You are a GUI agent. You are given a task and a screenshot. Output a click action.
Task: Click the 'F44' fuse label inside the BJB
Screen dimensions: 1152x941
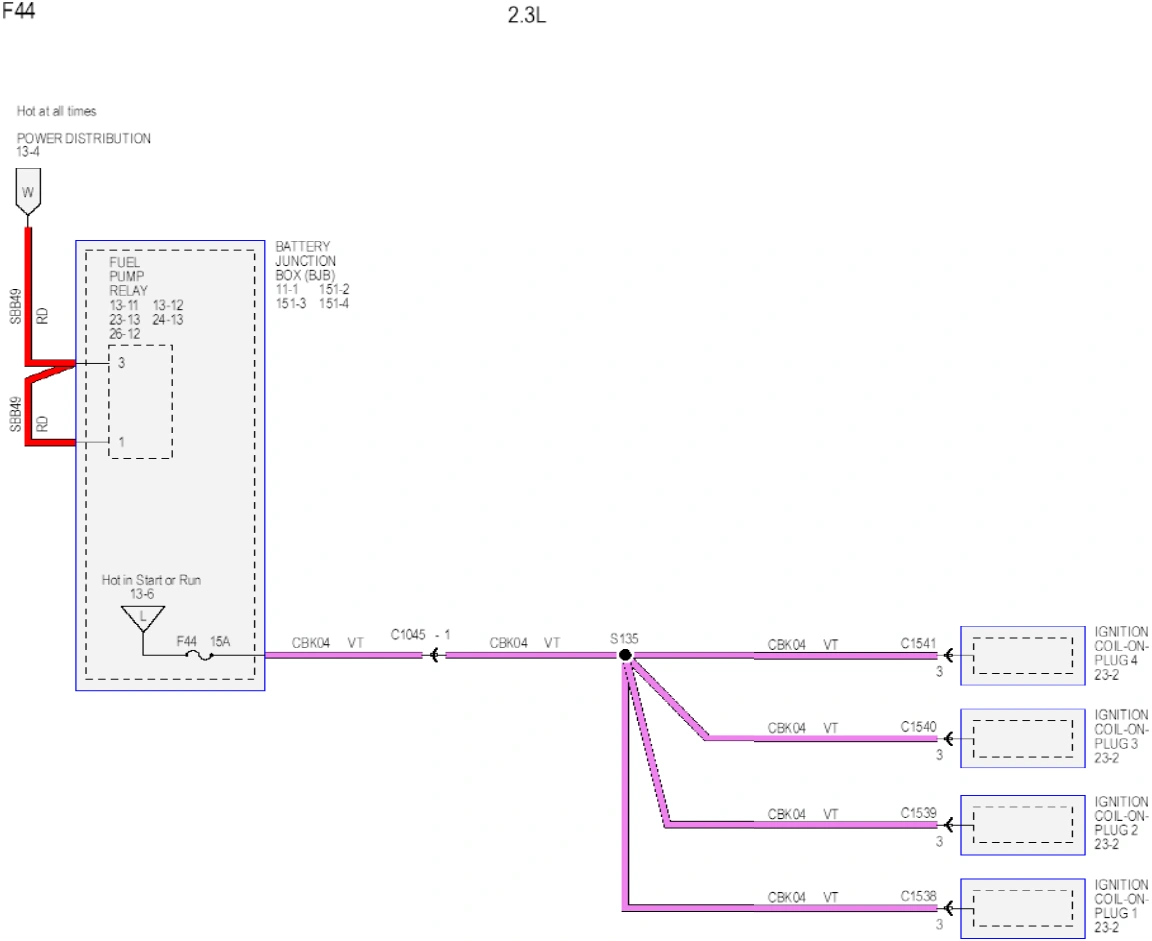[x=187, y=641]
